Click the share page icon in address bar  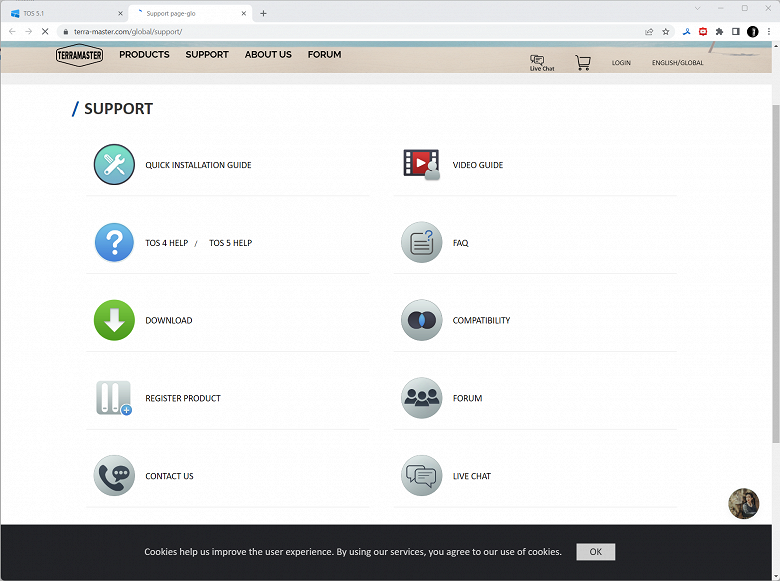[649, 31]
